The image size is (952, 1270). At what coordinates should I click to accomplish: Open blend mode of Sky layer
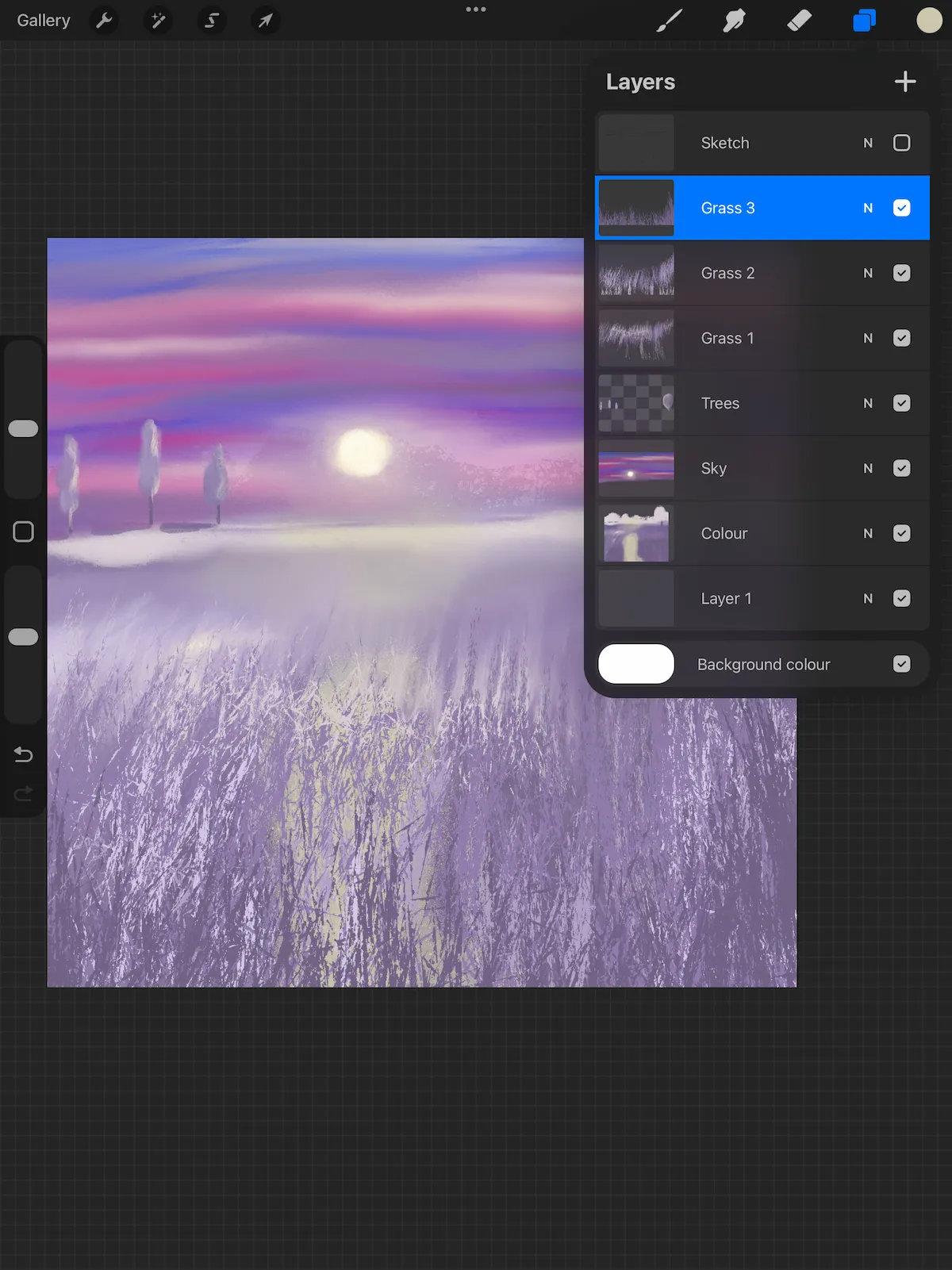[x=868, y=468]
